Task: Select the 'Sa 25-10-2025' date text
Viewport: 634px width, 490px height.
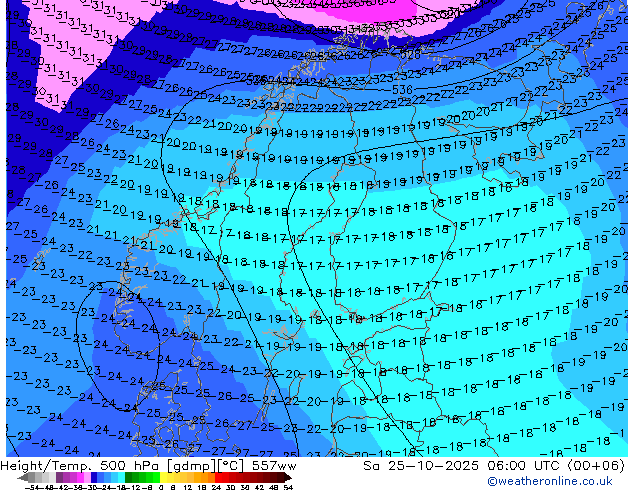Action: [421, 466]
